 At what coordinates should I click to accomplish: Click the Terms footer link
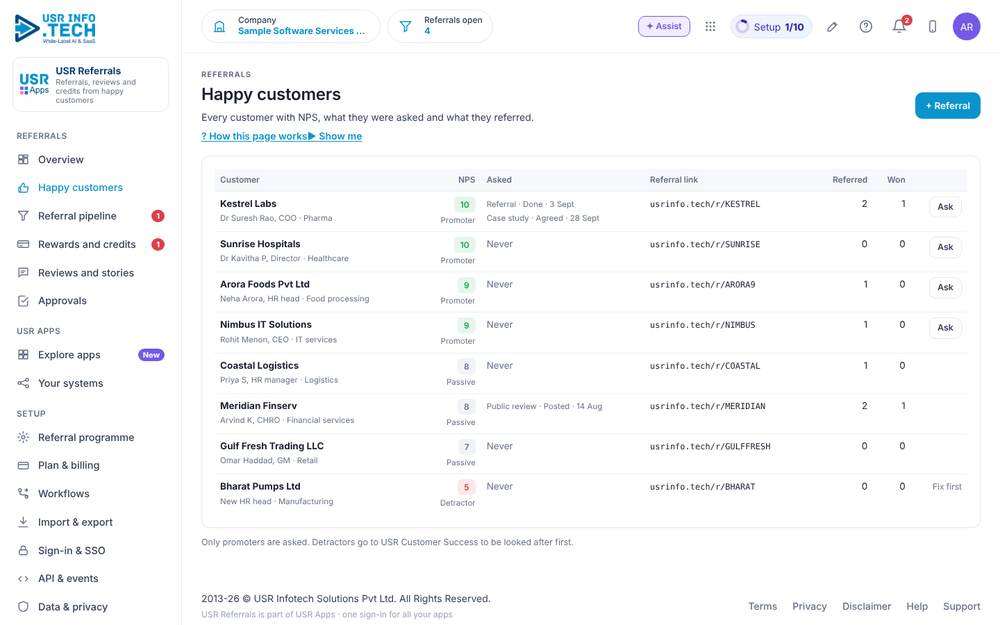point(763,607)
